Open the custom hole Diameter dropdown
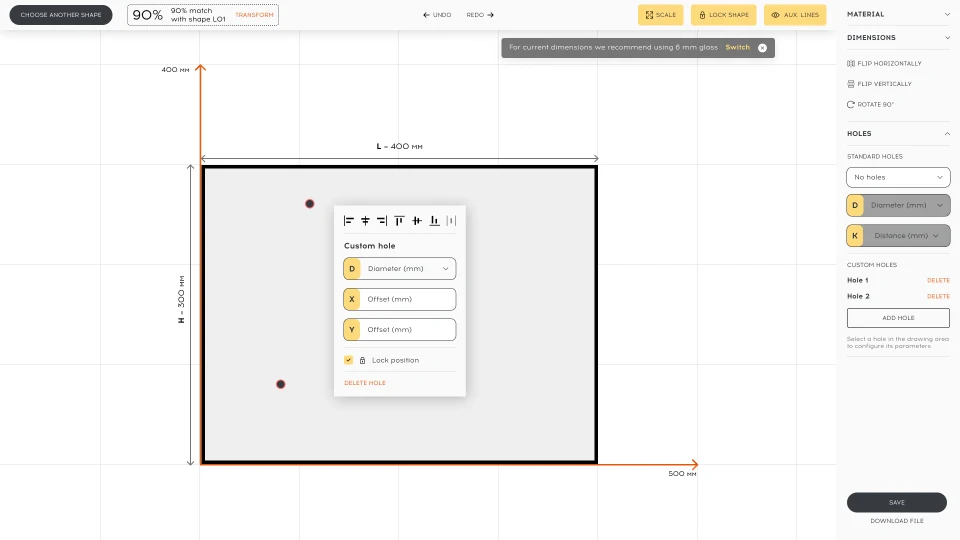960x540 pixels. tap(400, 269)
